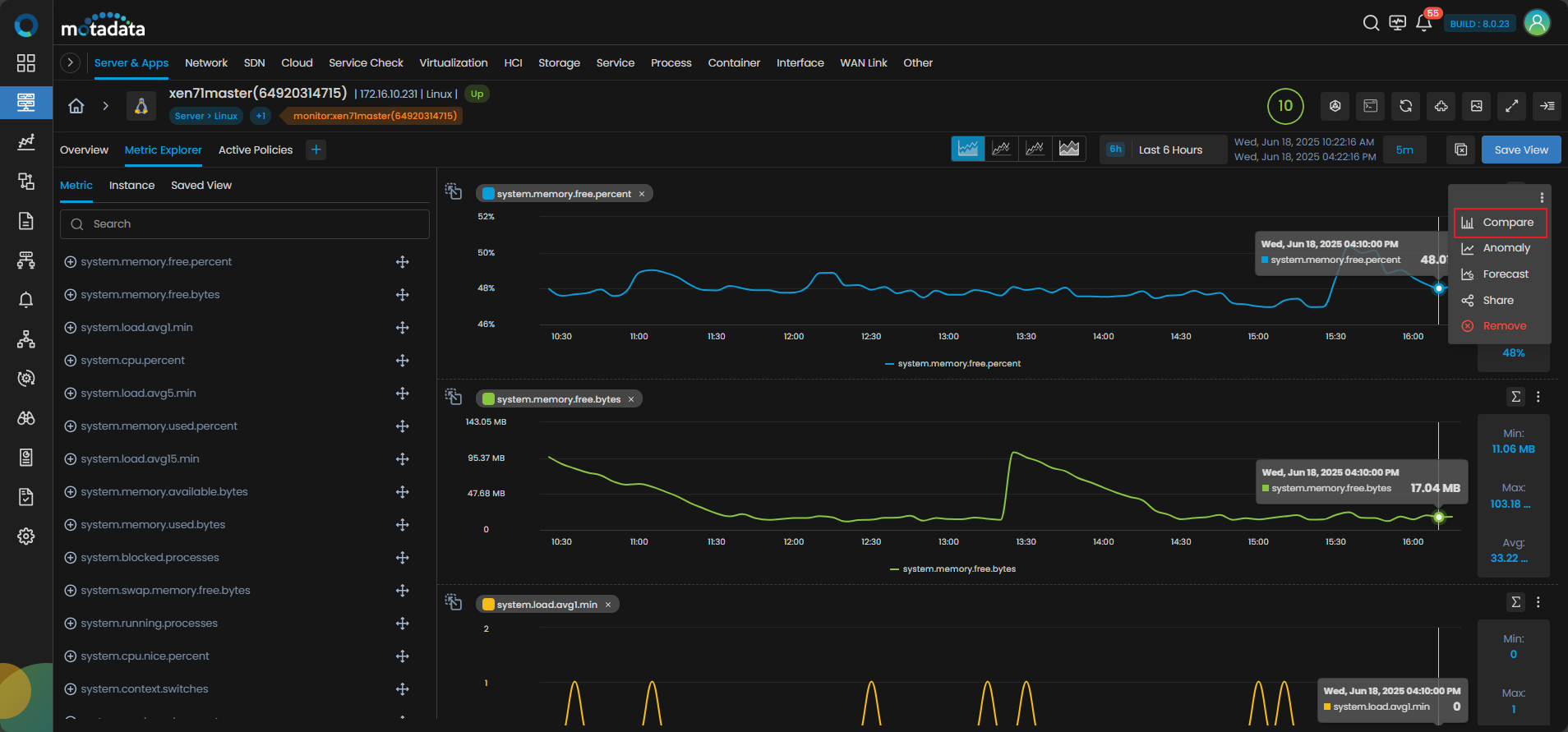Switch to first line chart type button
Image resolution: width=1568 pixels, height=732 pixels.
point(968,149)
